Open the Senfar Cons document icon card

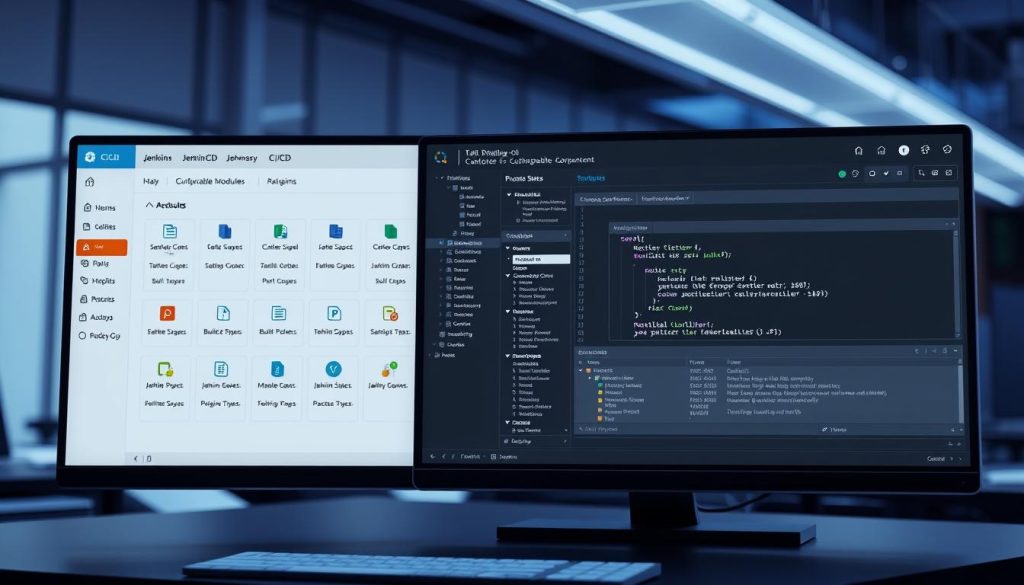coord(170,231)
